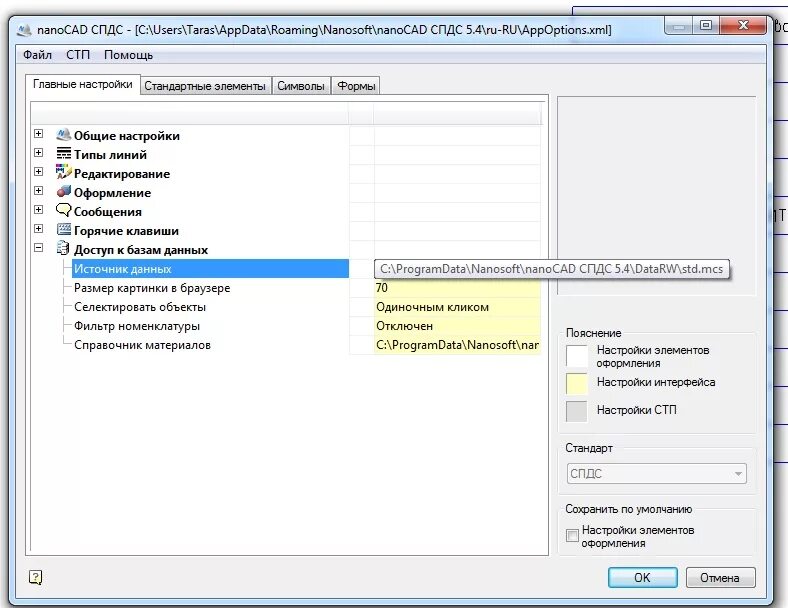Select the Справочник материалов row
This screenshot has width=788, height=608.
click(210, 345)
